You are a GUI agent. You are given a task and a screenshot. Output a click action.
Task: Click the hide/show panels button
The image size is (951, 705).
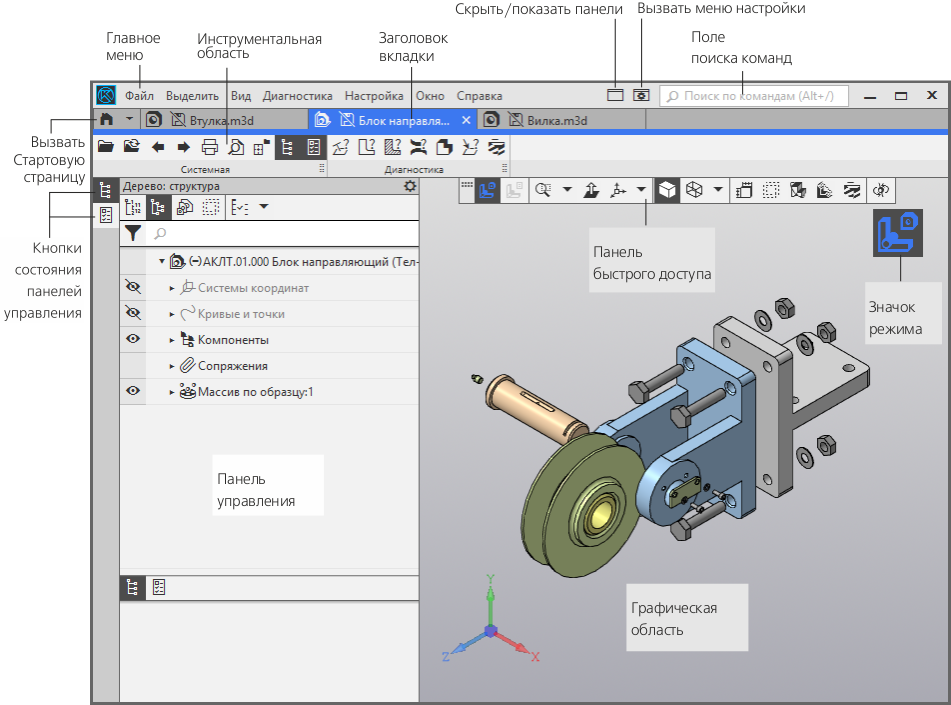tap(615, 96)
